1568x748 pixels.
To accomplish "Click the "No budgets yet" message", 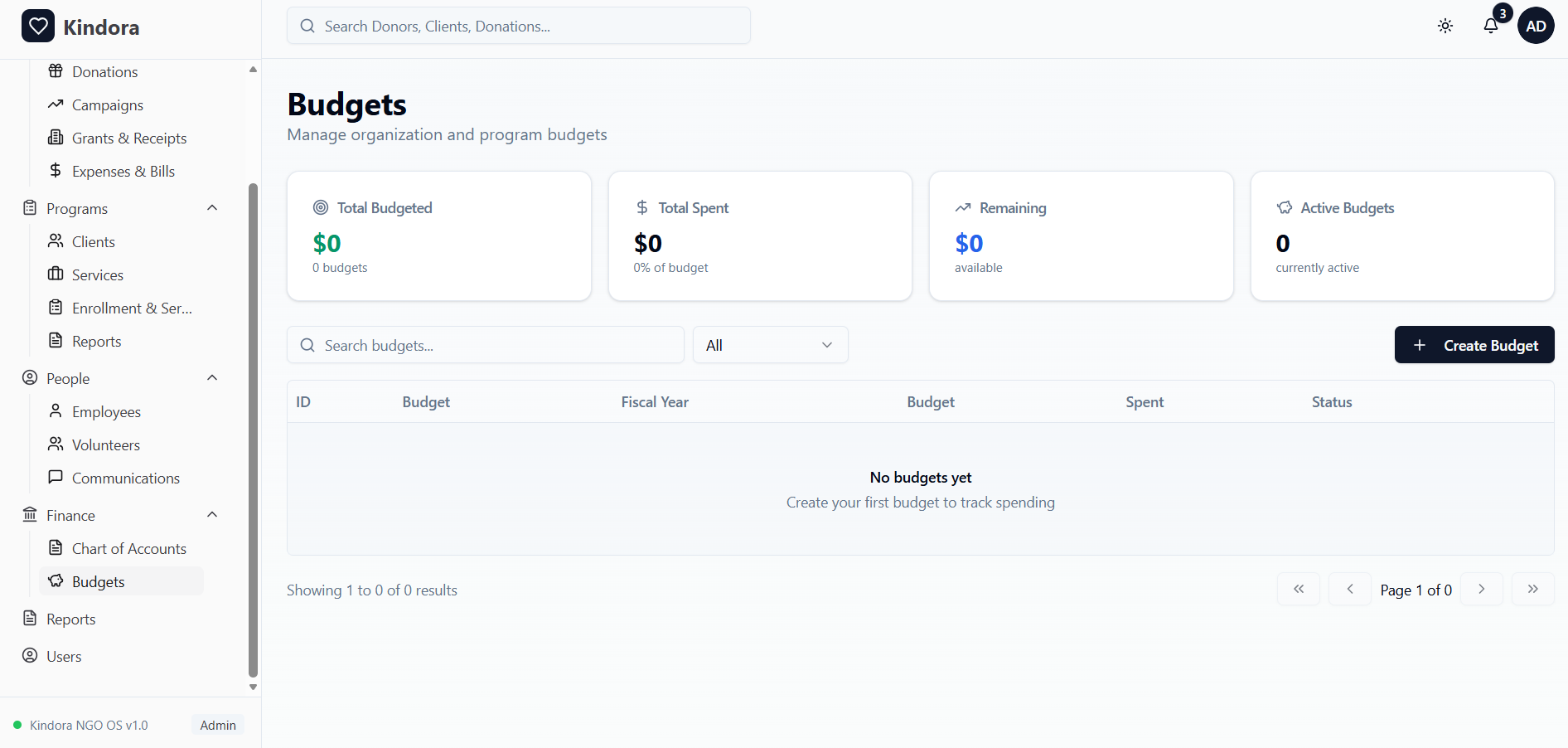I will [921, 478].
